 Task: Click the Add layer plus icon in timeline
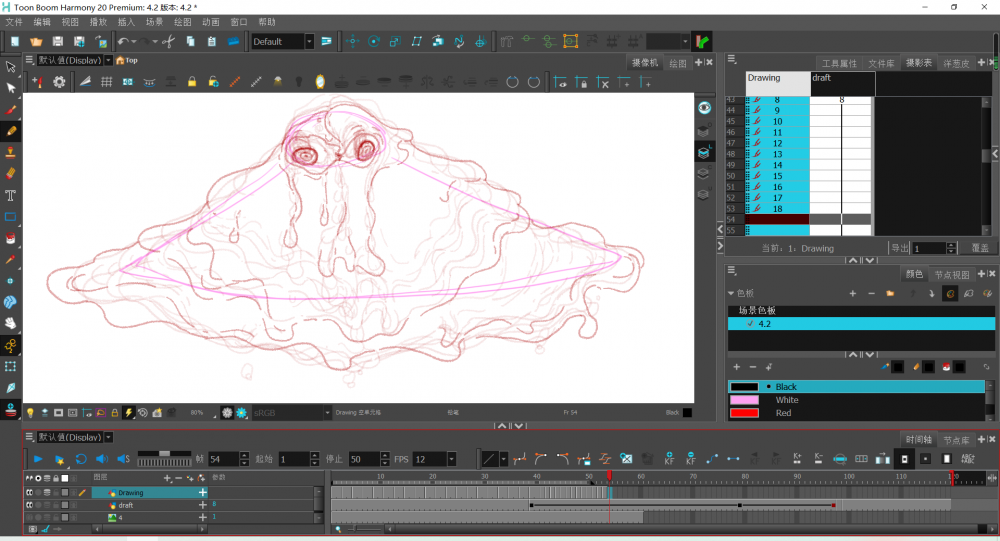pyautogui.click(x=167, y=478)
